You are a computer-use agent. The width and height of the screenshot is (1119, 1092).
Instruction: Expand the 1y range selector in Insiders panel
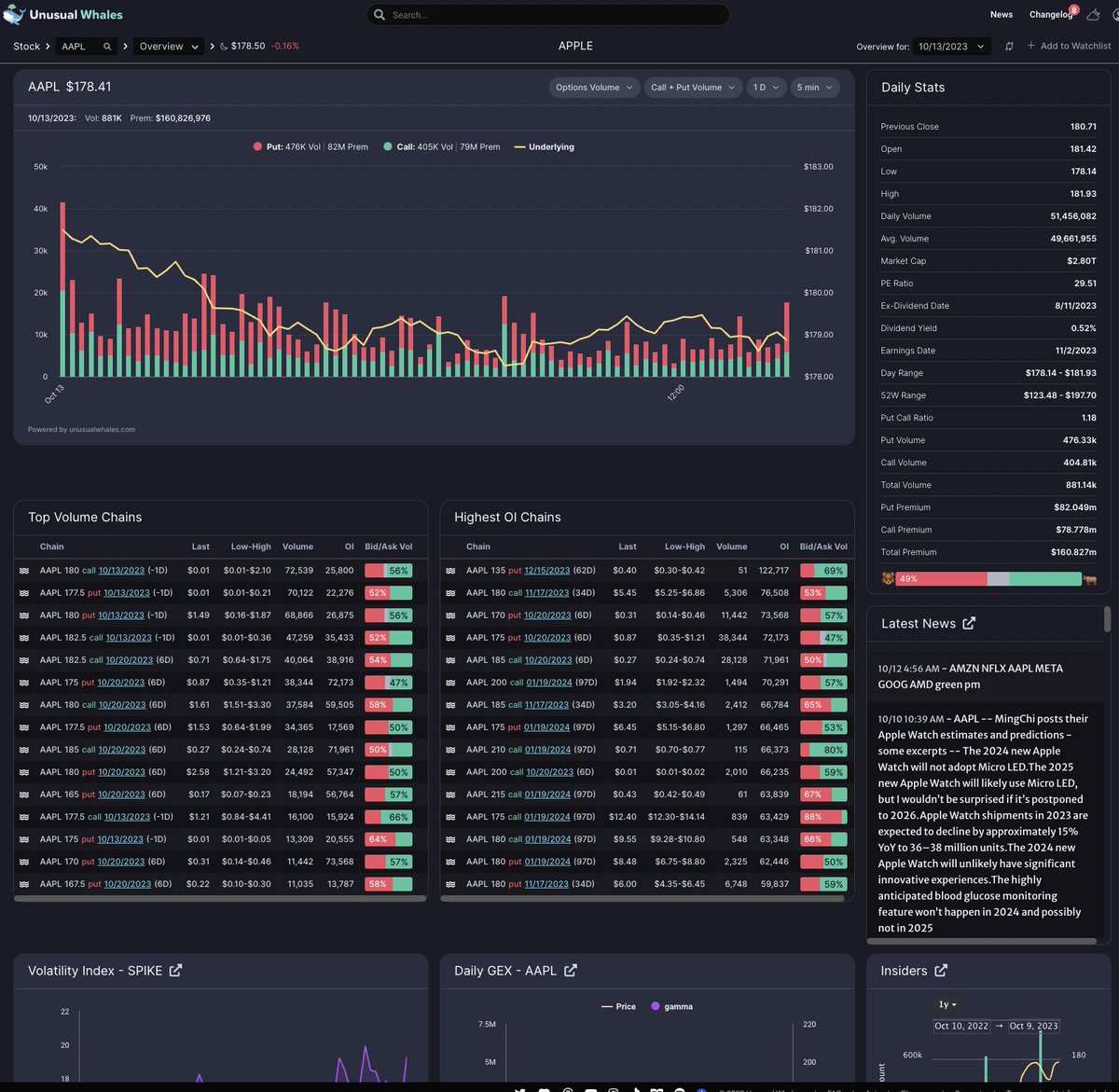[947, 1004]
